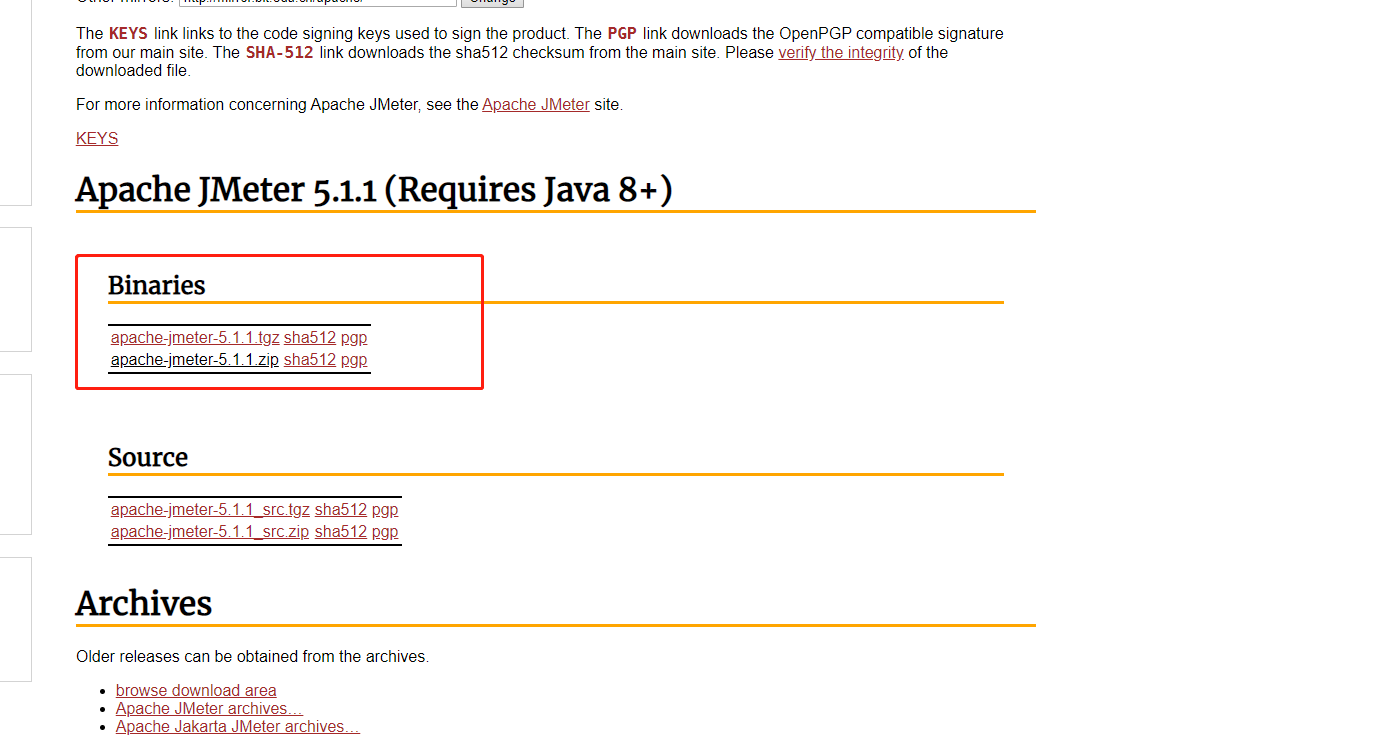1380x753 pixels.
Task: Click the 'Archives' heading
Action: tap(144, 603)
